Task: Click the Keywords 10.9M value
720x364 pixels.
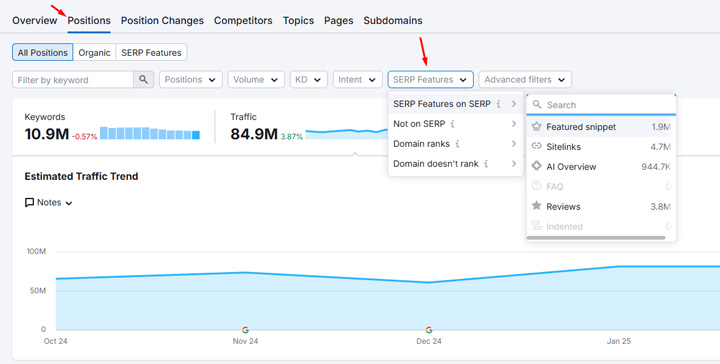Action: tap(46, 134)
